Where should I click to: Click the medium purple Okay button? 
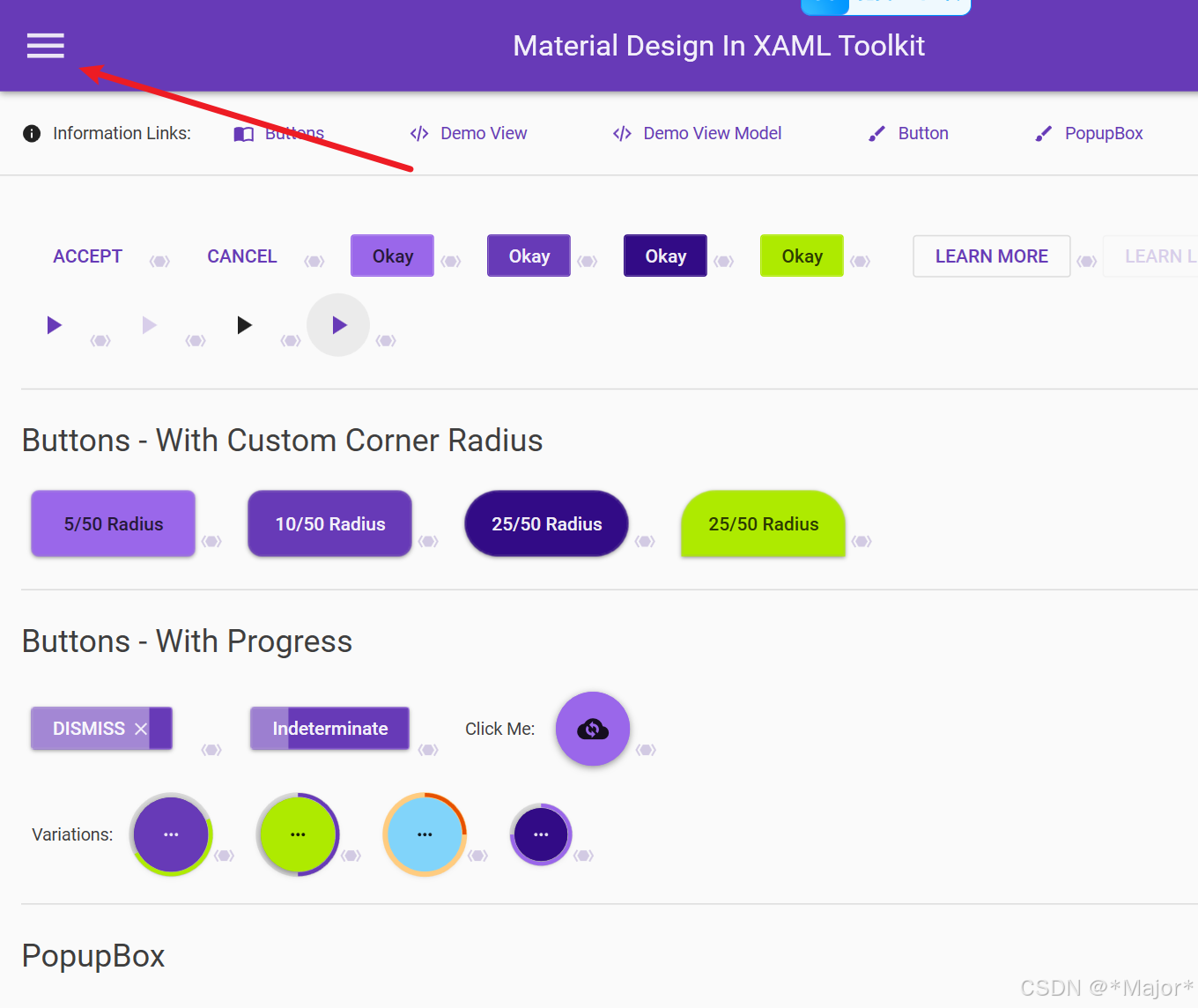point(529,256)
